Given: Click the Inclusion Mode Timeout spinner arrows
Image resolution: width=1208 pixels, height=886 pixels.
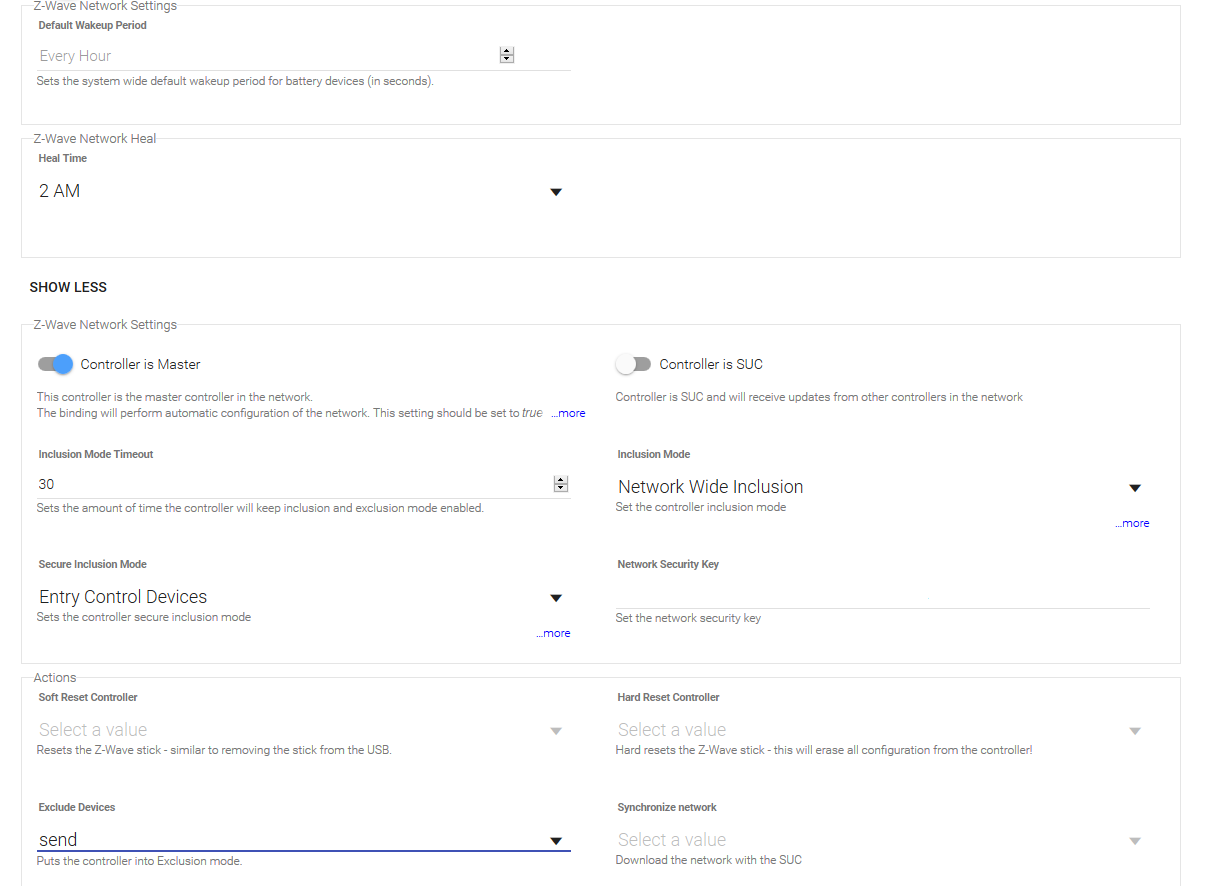Looking at the screenshot, I should pyautogui.click(x=561, y=484).
